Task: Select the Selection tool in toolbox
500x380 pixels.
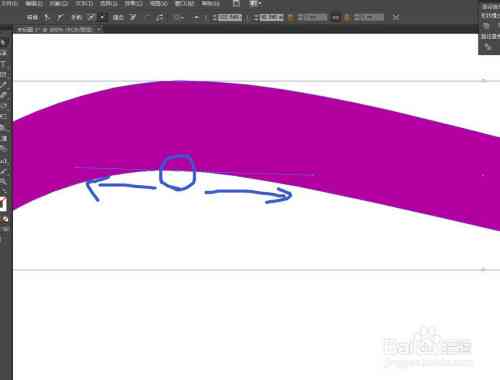Action: coord(4,43)
